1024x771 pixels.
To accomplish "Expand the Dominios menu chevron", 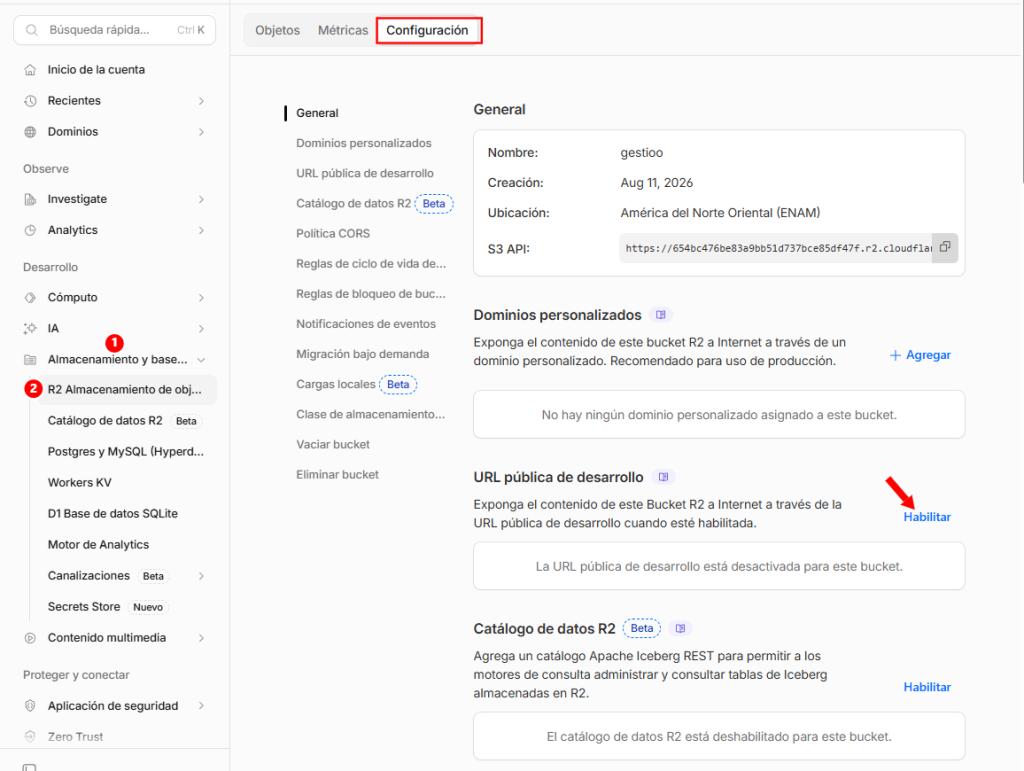I will pyautogui.click(x=201, y=132).
